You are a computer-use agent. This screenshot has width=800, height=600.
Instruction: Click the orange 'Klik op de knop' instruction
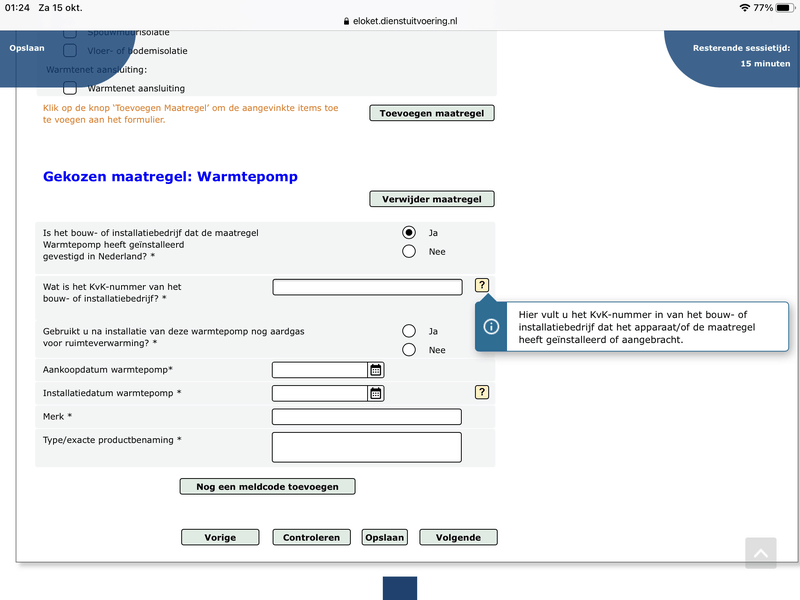click(190, 114)
